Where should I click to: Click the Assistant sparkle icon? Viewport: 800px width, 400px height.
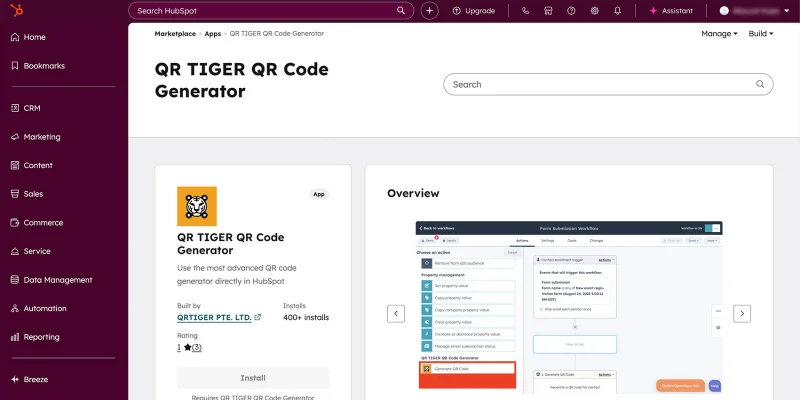pos(653,11)
